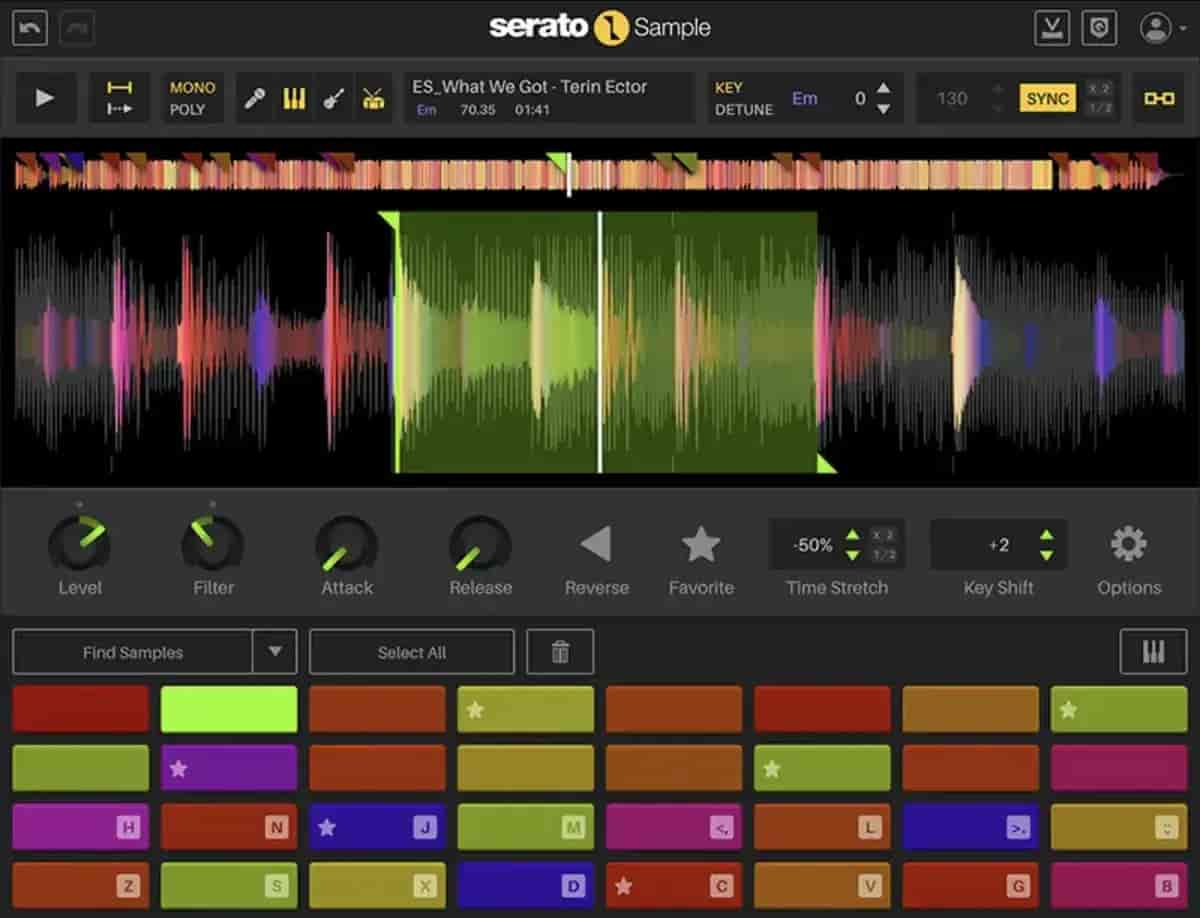Open the keyboard mapping icon above pads
The width and height of the screenshot is (1200, 918).
(x=1152, y=651)
